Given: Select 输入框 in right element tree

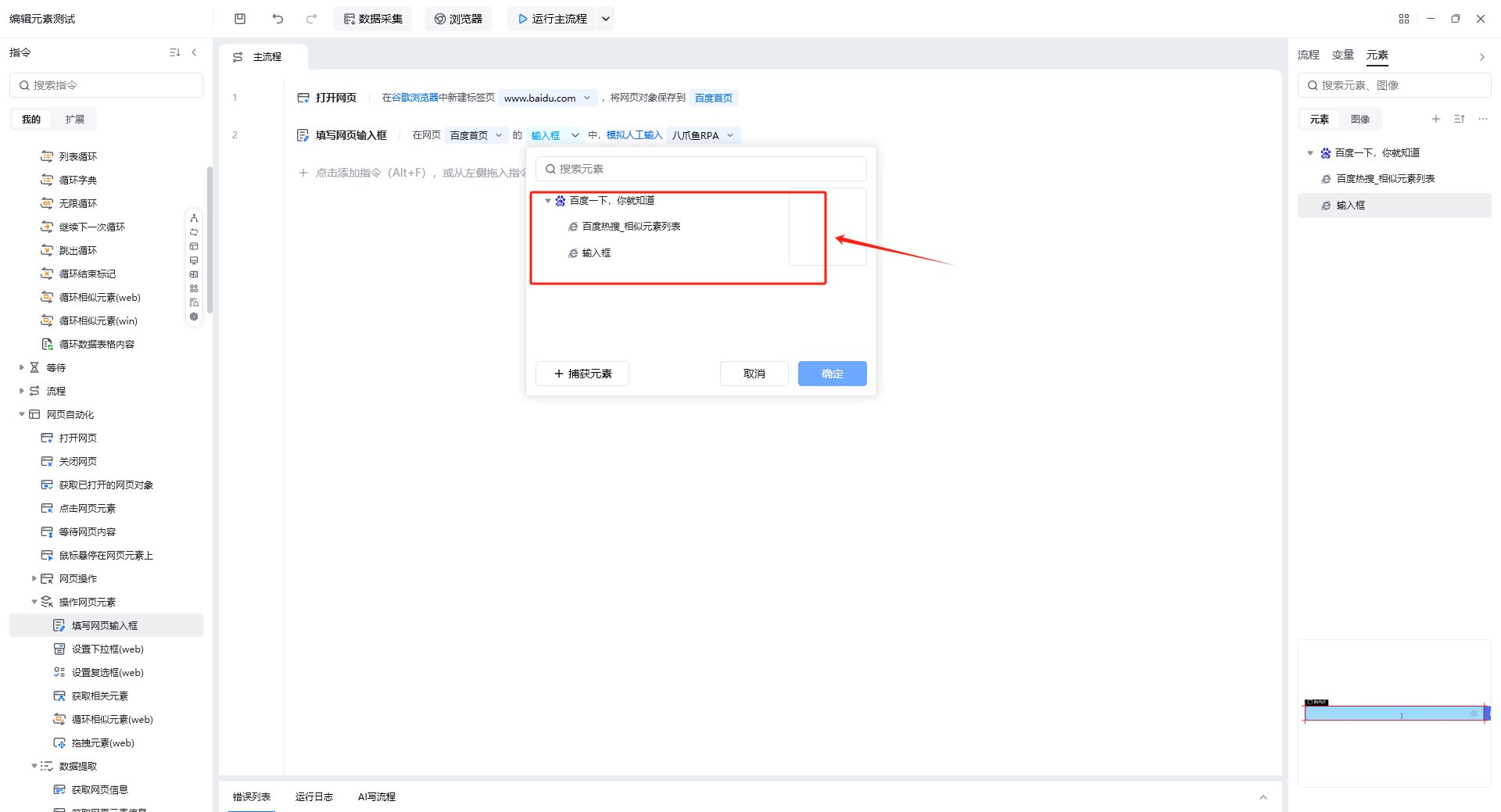Looking at the screenshot, I should click(x=1395, y=206).
